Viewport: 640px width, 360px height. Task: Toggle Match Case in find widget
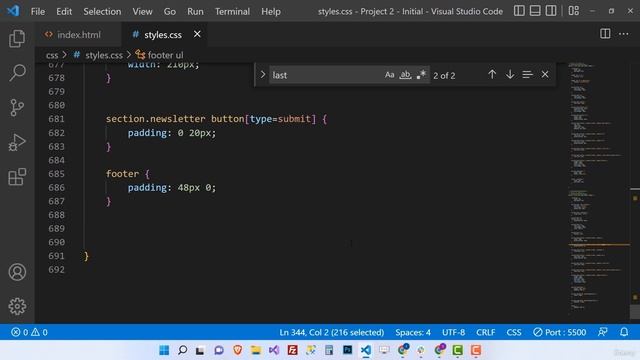click(389, 75)
